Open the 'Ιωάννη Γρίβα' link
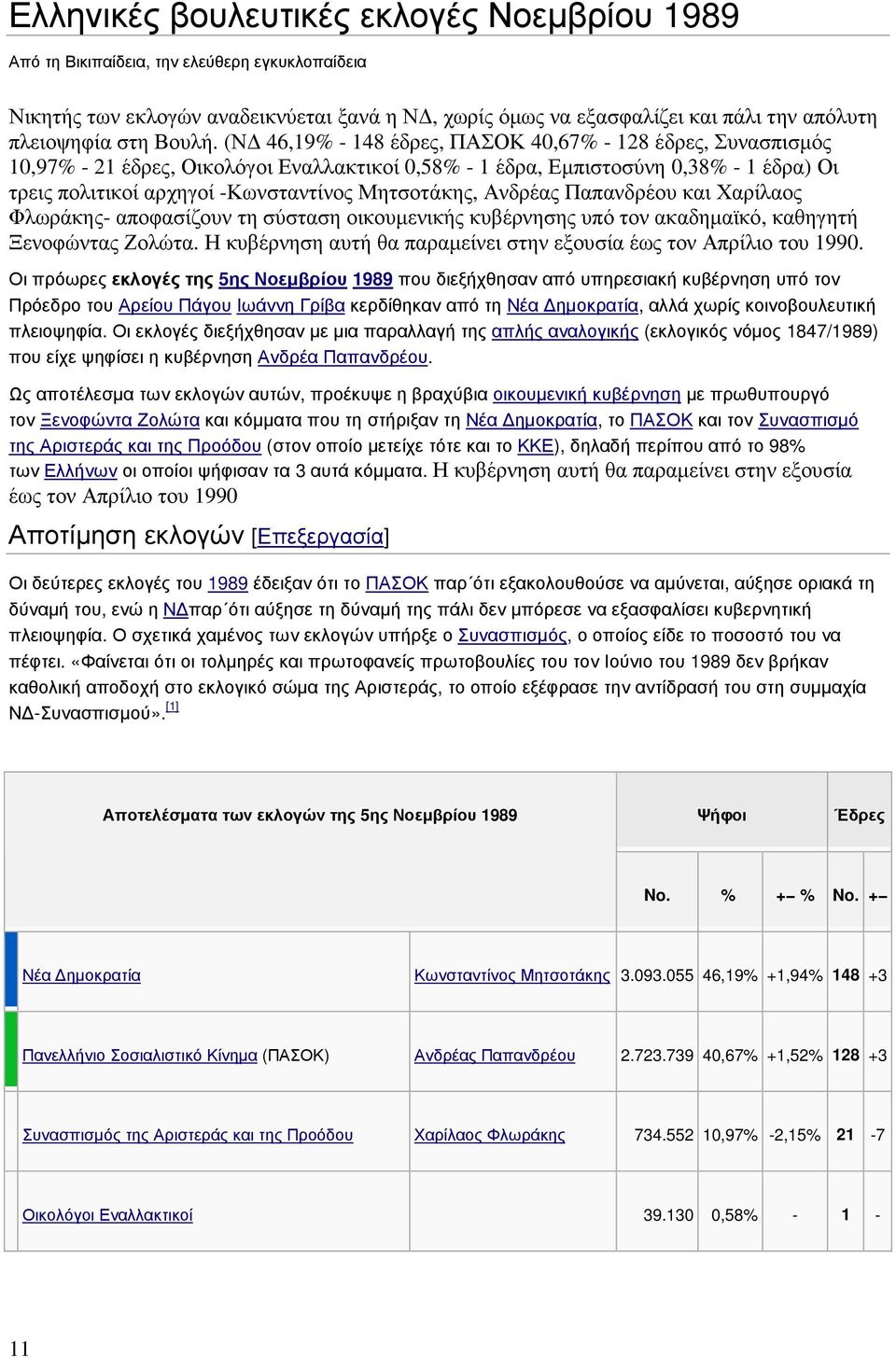Image resolution: width=896 pixels, height=1358 pixels. pos(291,305)
